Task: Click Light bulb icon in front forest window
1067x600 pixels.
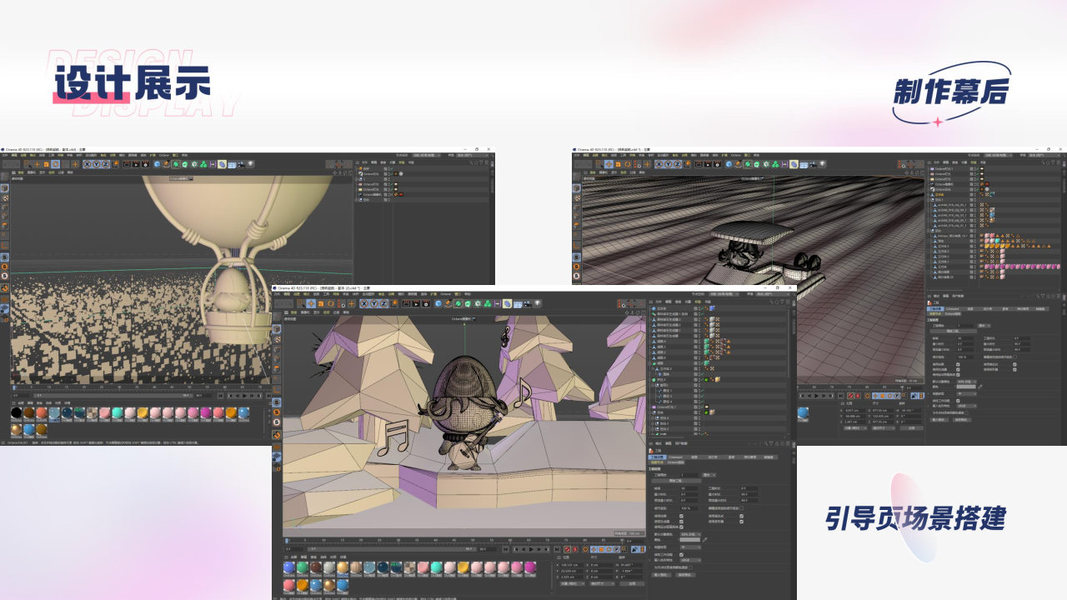Action: click(x=538, y=303)
